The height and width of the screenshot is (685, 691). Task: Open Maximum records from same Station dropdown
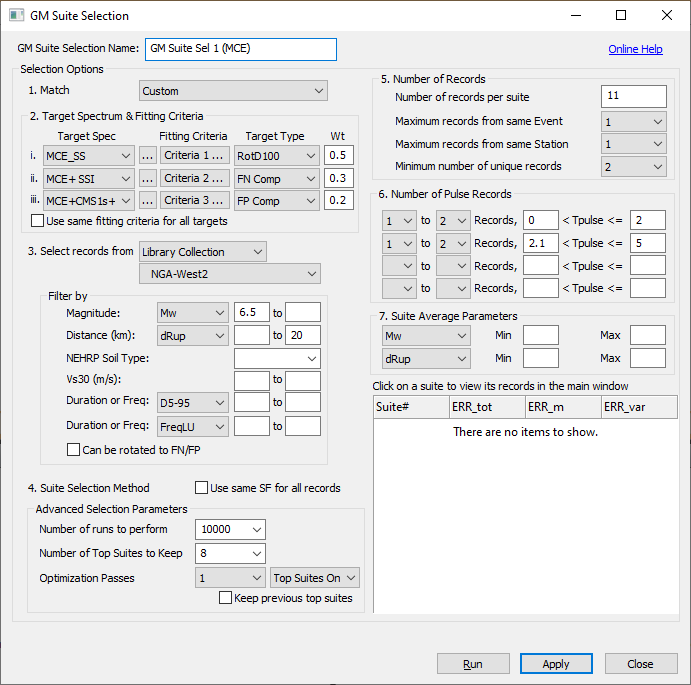[634, 144]
